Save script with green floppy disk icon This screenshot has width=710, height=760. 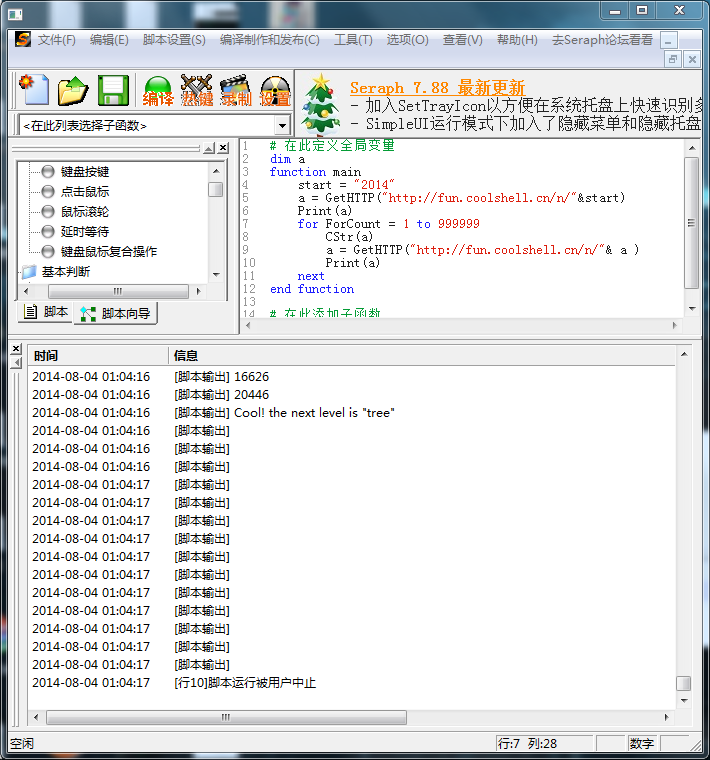[113, 90]
